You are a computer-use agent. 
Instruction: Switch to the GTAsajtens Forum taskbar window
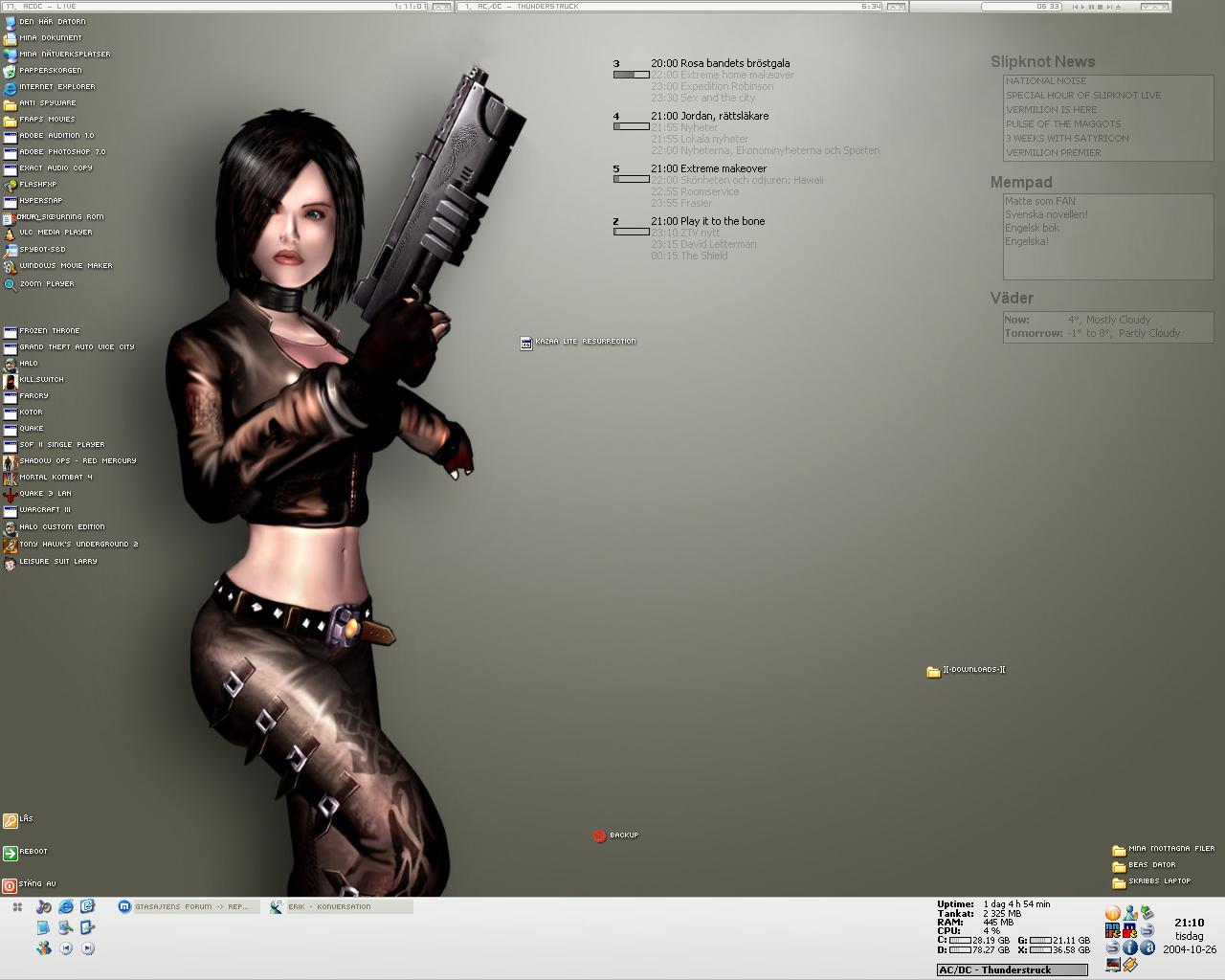coord(188,906)
